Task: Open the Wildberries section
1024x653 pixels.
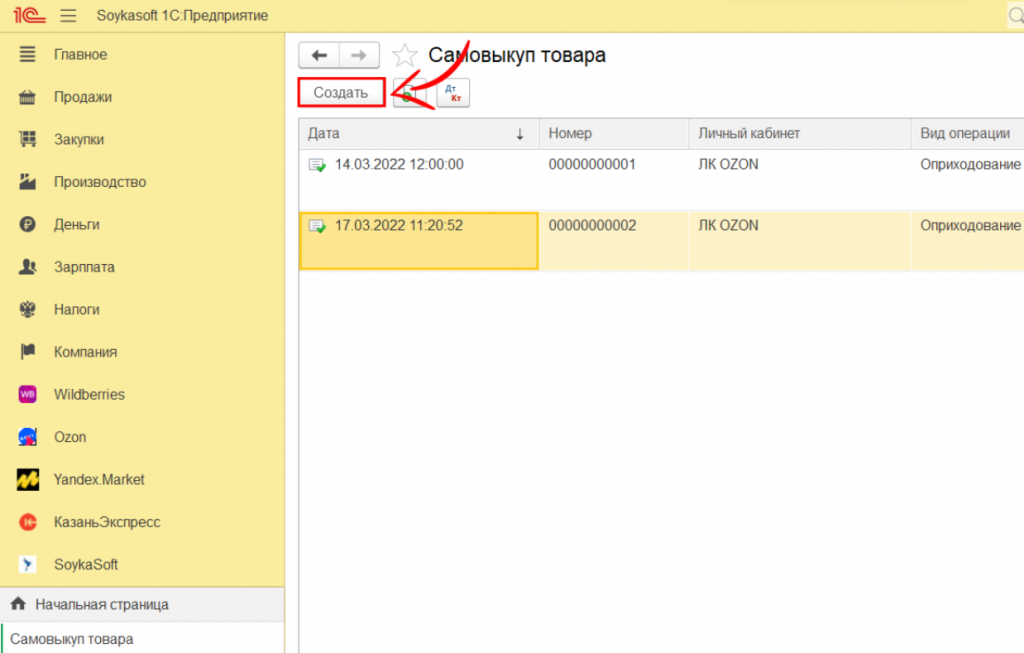Action: (x=88, y=395)
